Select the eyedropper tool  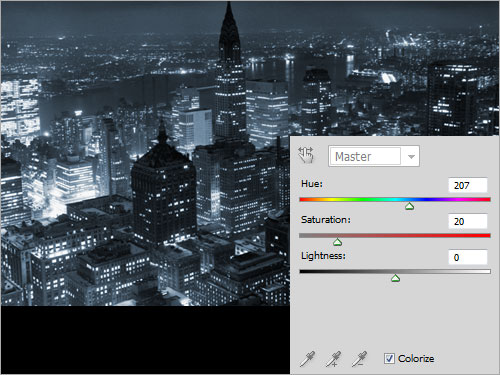click(x=307, y=359)
